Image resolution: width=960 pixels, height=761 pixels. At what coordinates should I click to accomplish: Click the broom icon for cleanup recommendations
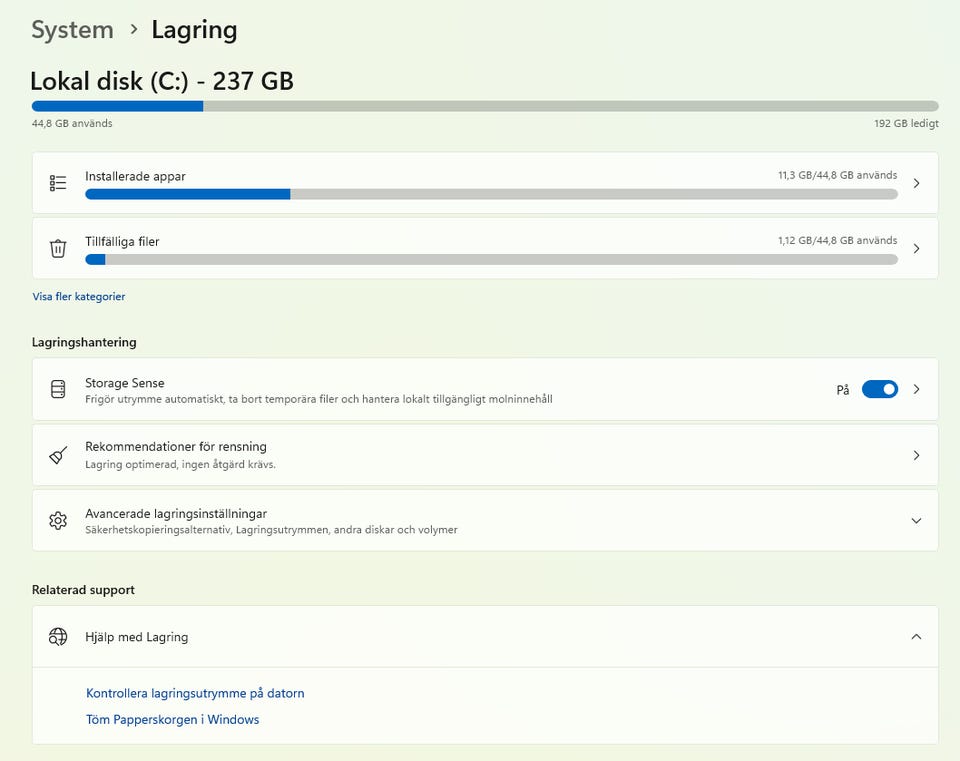point(58,455)
